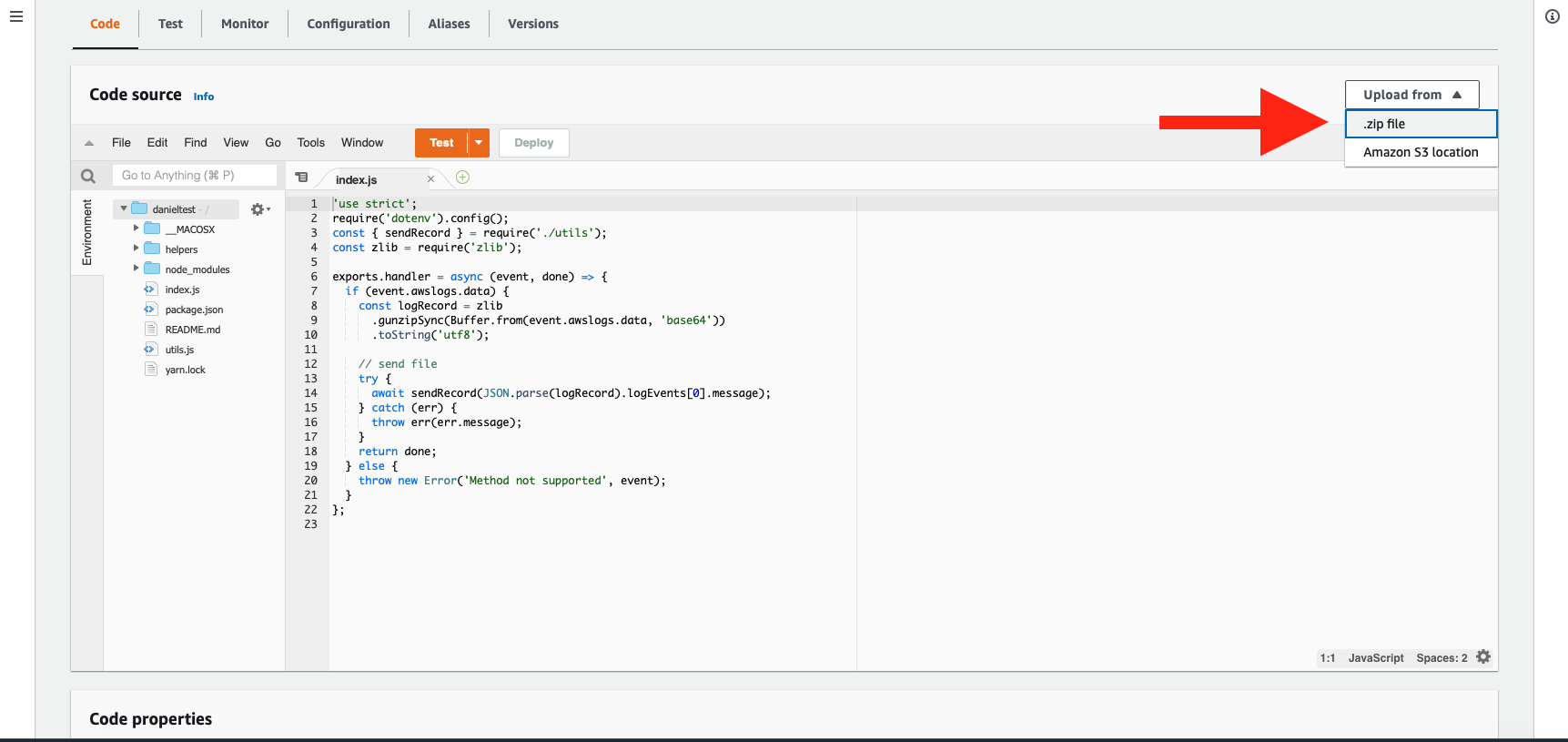Open the Code source Info link
Image resolution: width=1568 pixels, height=742 pixels.
[204, 97]
